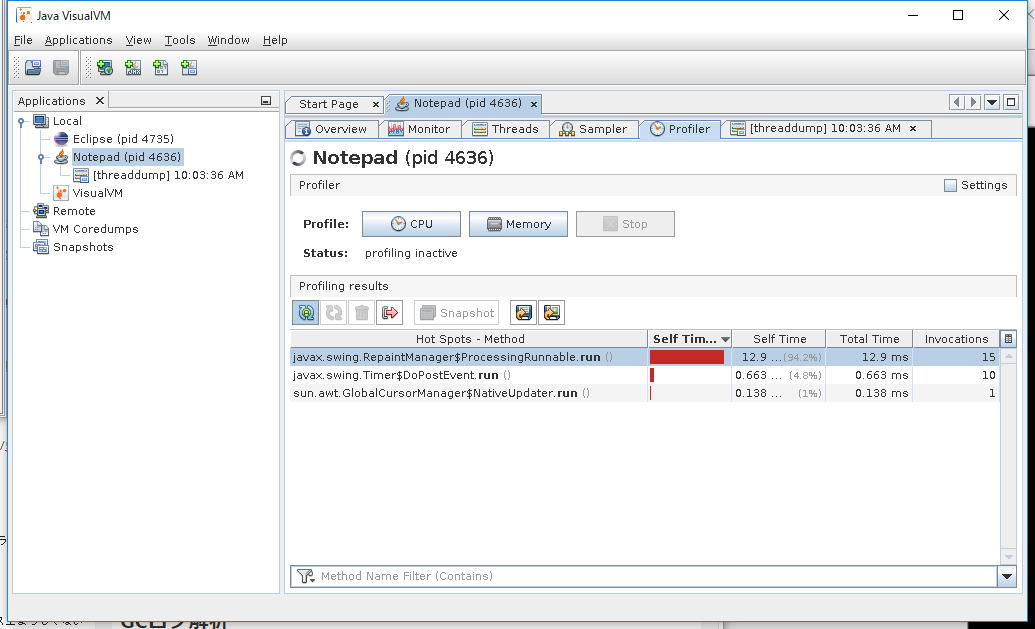Close the Start Page tab
Viewport: 1035px width, 629px height.
click(376, 104)
